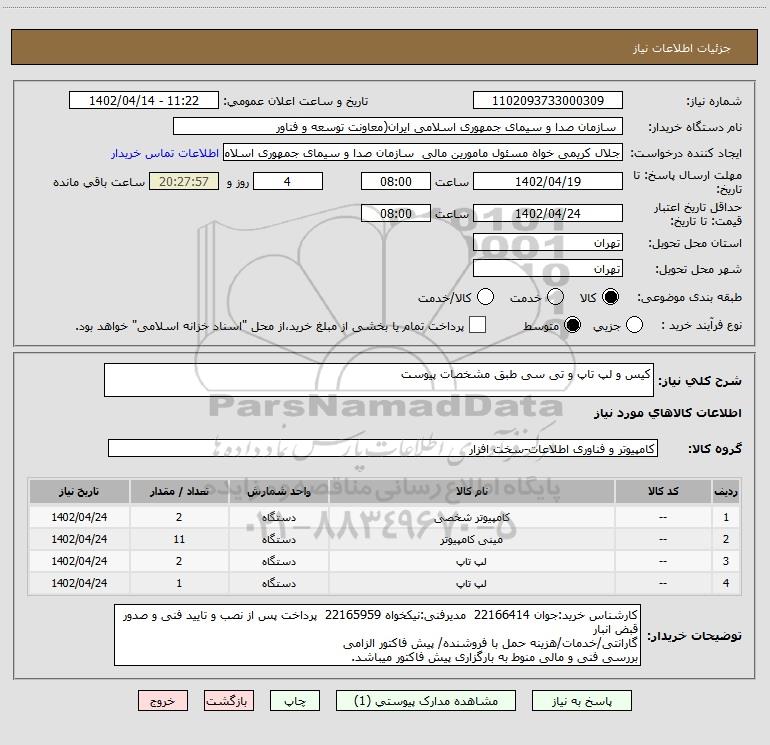Click the جزئیات اطلاعات نیاز header title

click(x=682, y=48)
